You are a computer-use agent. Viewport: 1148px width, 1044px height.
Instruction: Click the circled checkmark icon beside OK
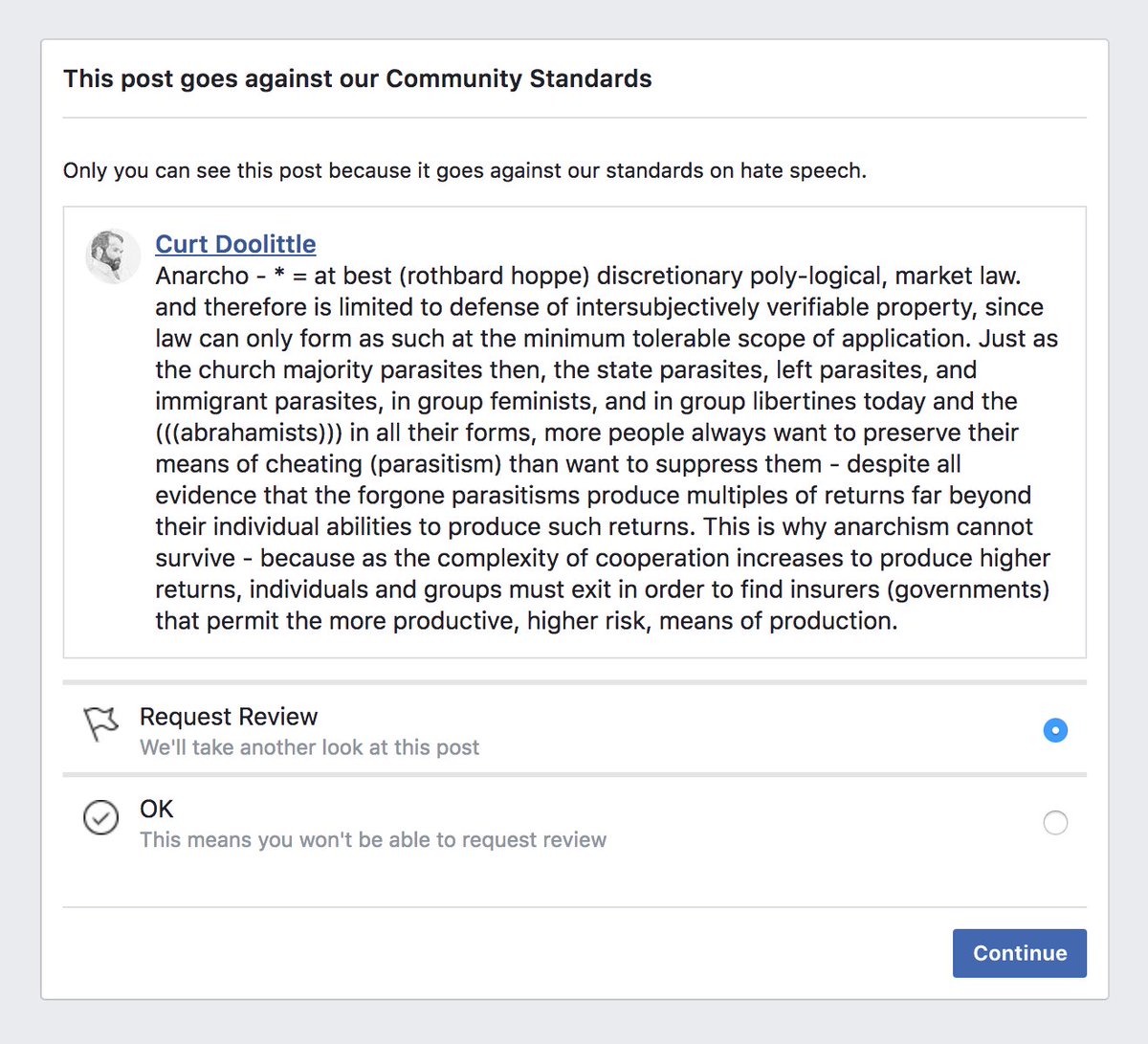[x=100, y=817]
